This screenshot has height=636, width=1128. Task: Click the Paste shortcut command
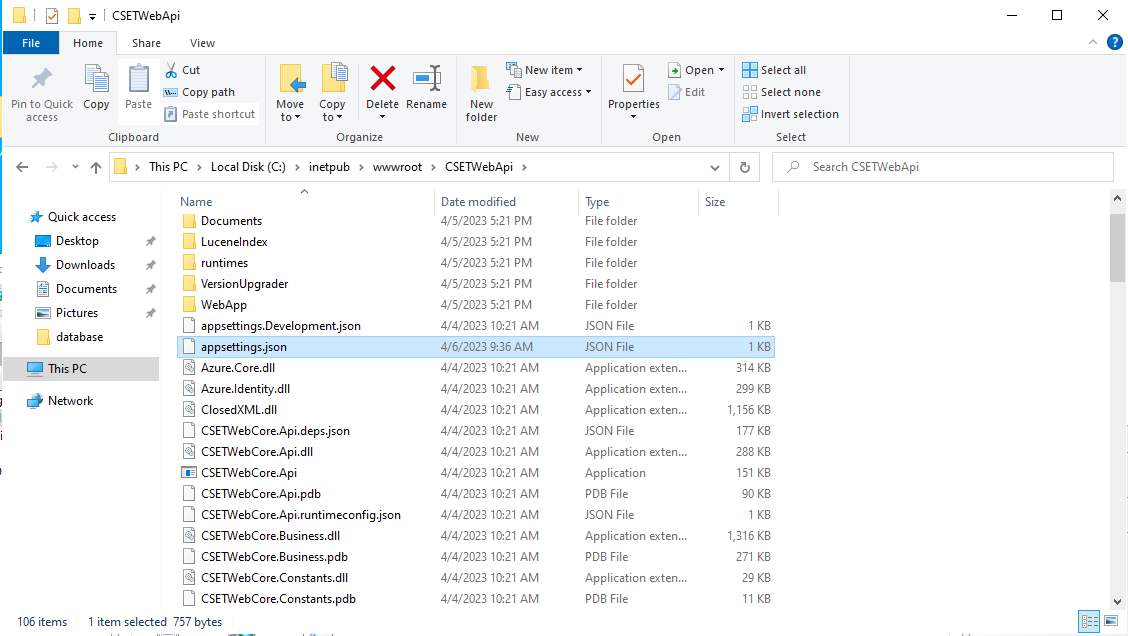209,114
